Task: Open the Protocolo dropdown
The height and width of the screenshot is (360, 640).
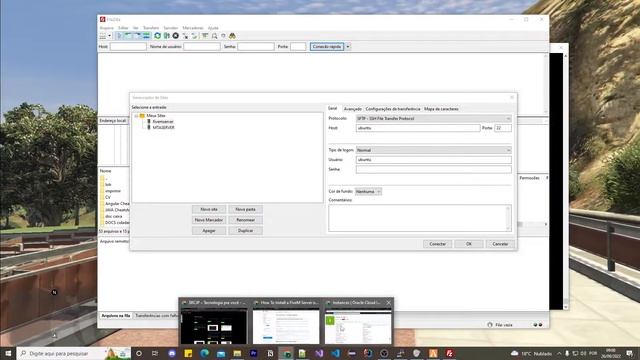Action: click(433, 118)
